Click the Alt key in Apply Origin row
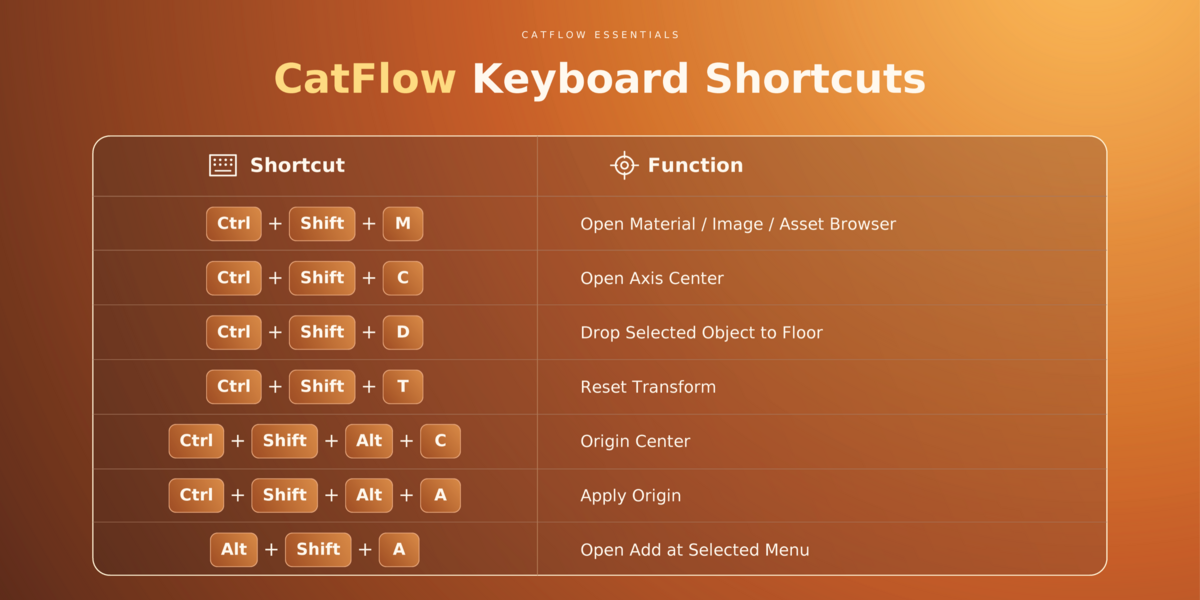The image size is (1200, 600). pos(369,495)
